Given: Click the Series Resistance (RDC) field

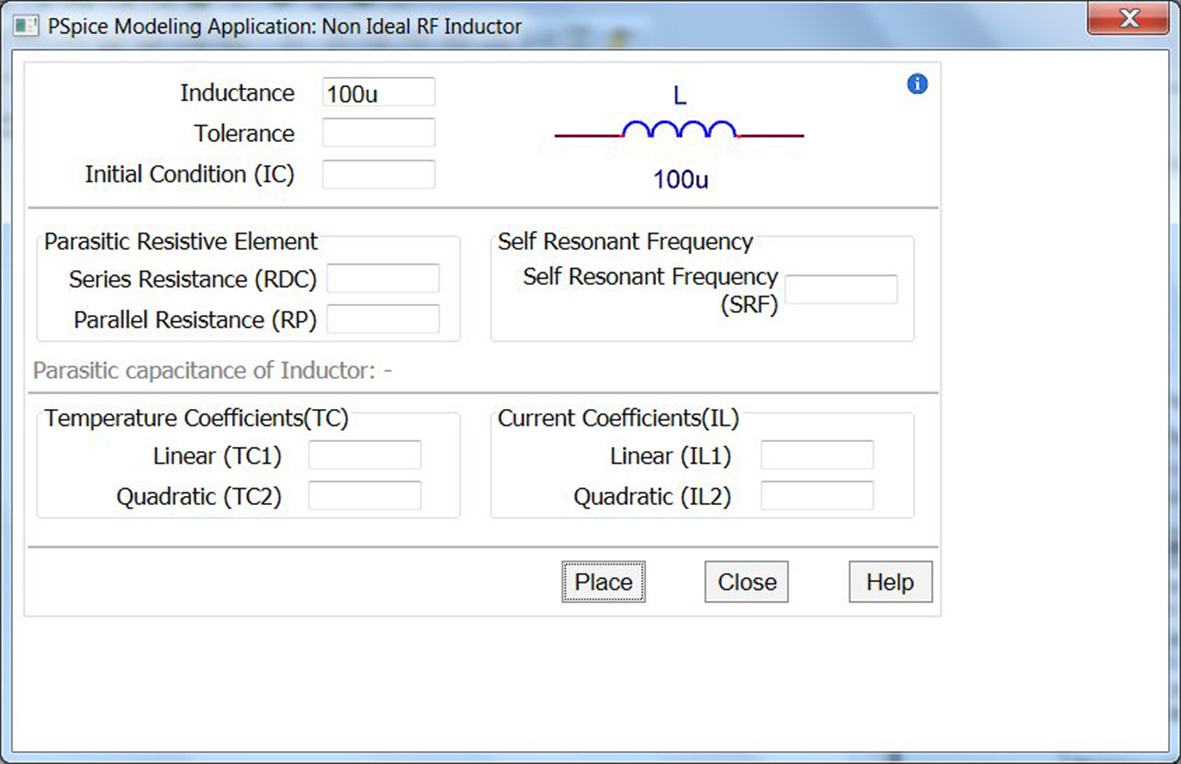Looking at the screenshot, I should pos(383,278).
